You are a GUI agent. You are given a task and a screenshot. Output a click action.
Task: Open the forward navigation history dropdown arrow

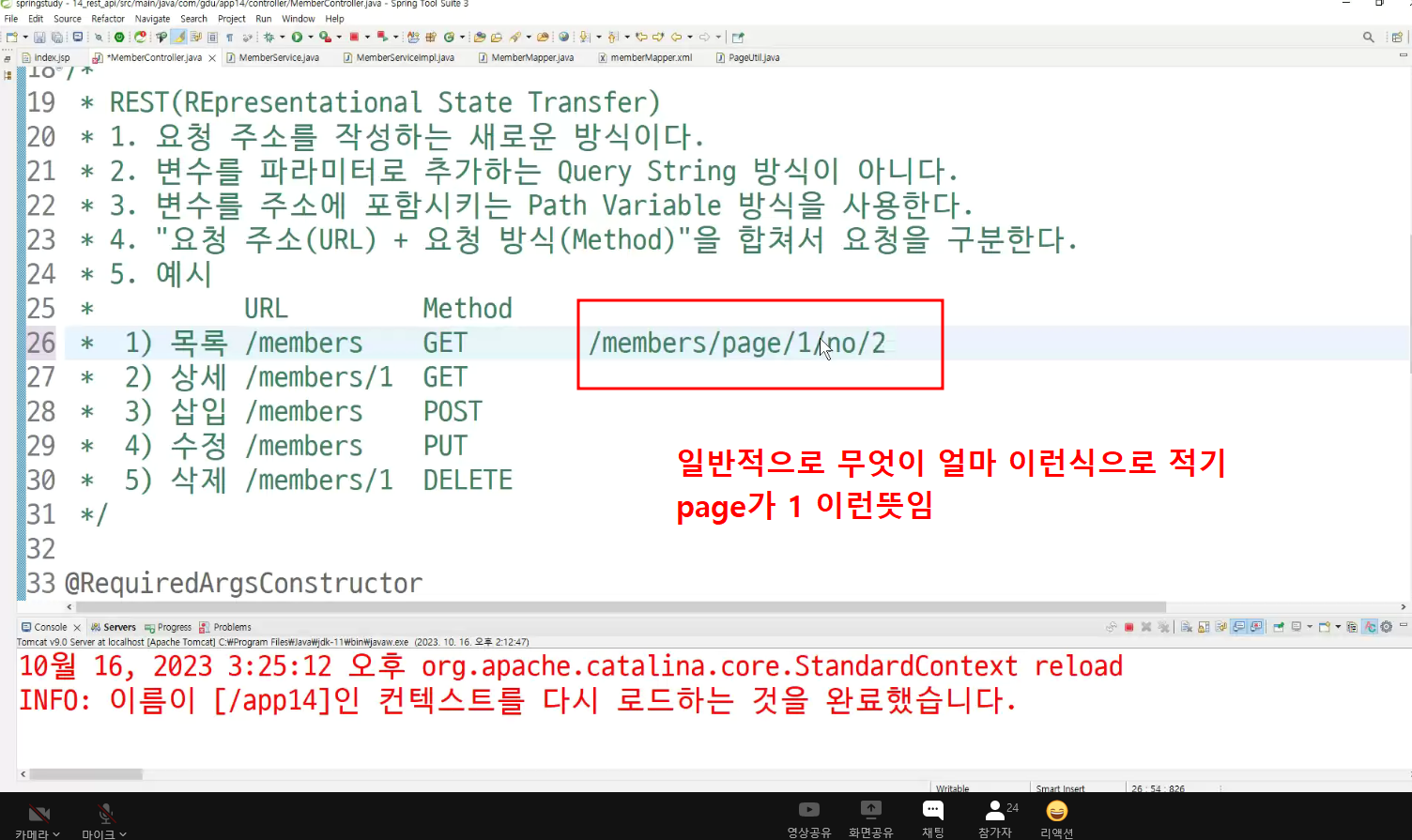click(x=718, y=38)
